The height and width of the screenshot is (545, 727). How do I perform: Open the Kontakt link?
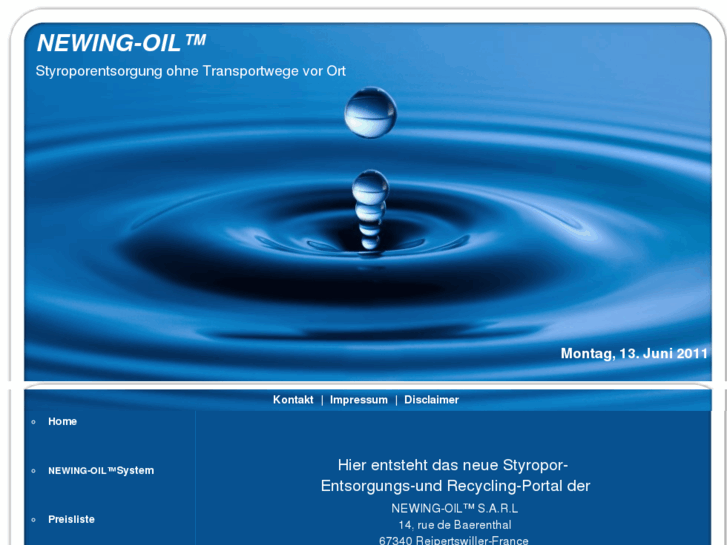293,400
